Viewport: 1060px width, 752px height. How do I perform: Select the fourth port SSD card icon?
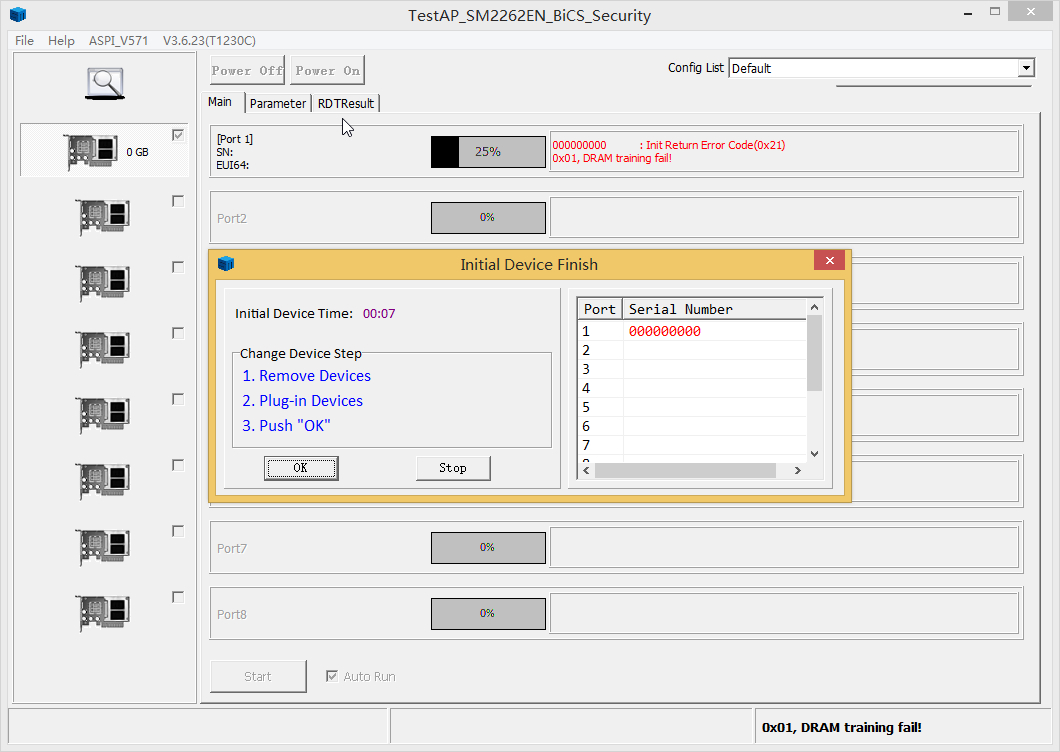click(x=104, y=349)
